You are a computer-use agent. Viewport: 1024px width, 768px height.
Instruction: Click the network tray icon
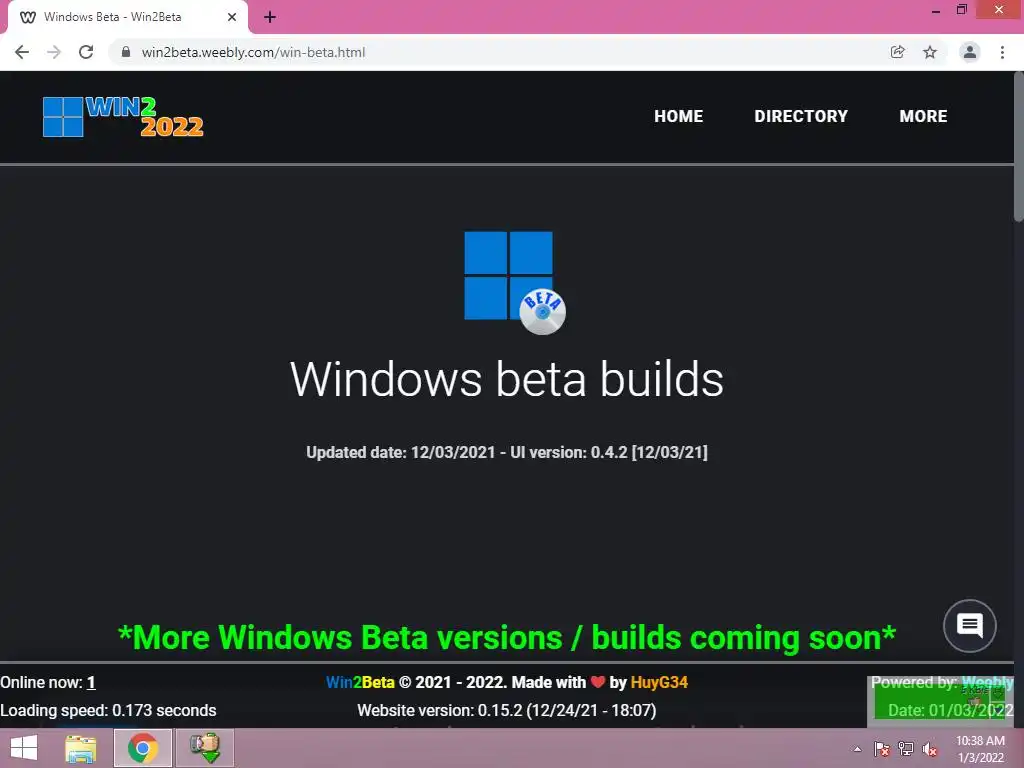pyautogui.click(x=906, y=749)
